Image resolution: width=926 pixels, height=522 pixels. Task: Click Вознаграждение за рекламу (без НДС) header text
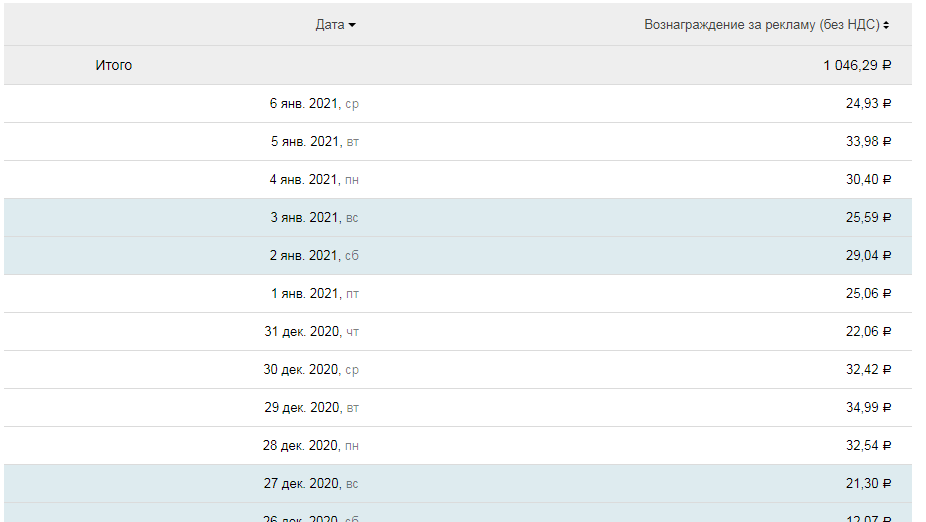[x=762, y=25]
